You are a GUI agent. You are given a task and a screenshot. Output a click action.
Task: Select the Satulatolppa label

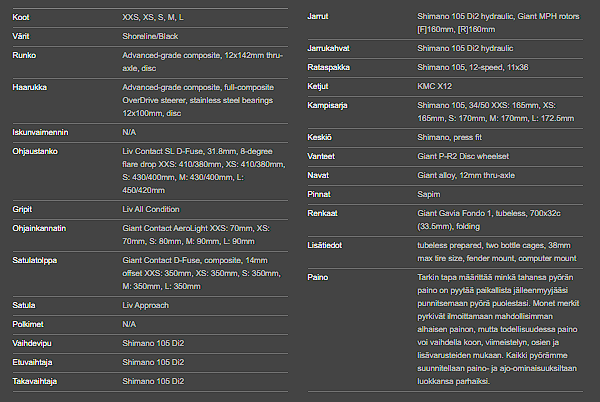pos(36,261)
